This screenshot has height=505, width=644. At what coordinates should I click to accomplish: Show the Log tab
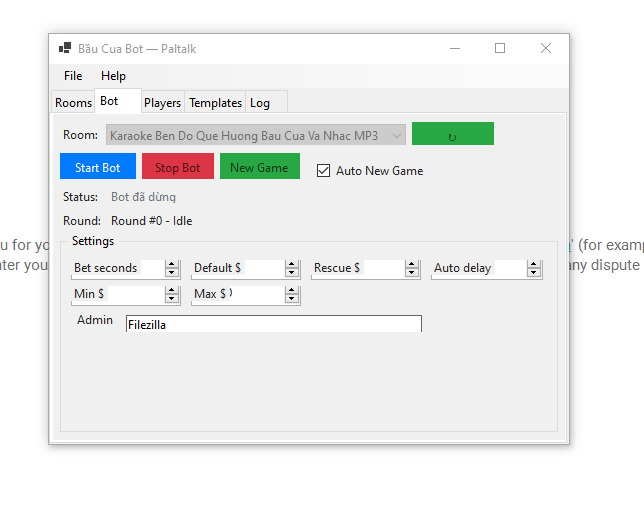coord(266,102)
